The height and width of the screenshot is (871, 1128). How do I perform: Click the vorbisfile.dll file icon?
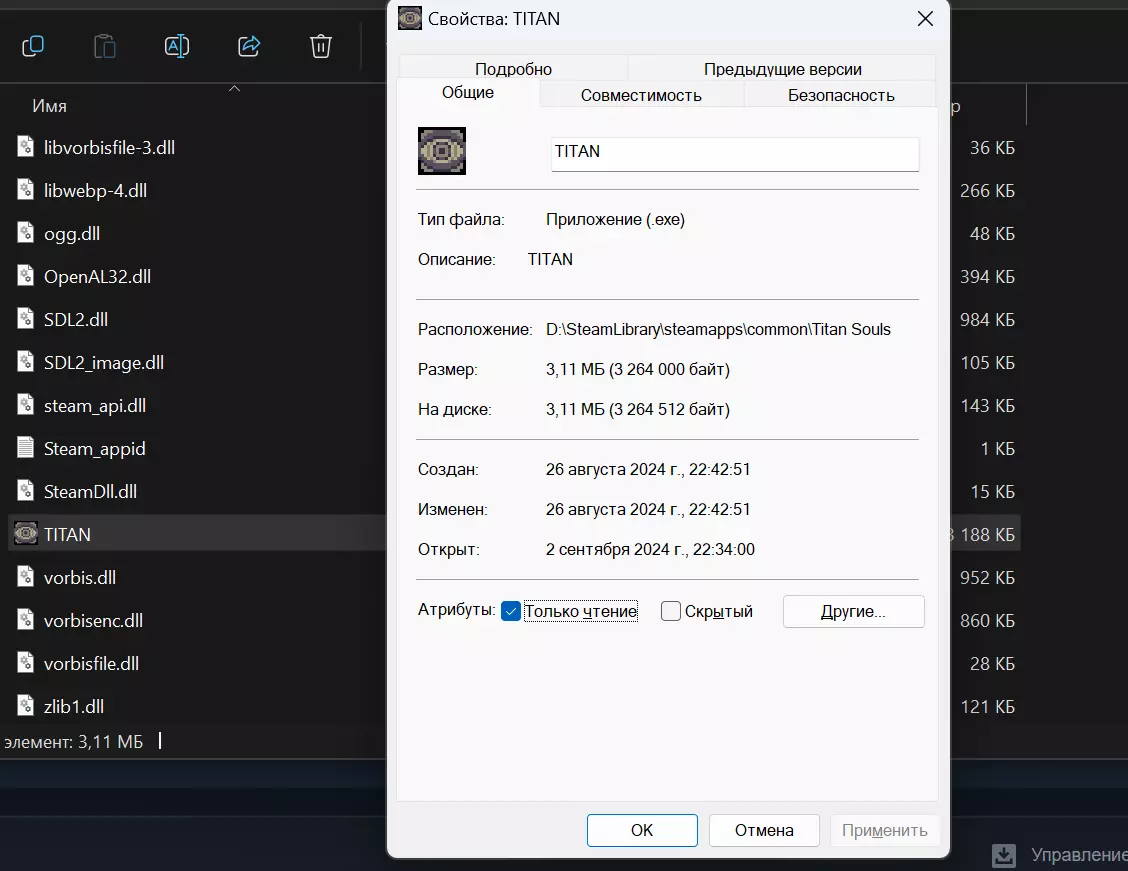tap(25, 663)
